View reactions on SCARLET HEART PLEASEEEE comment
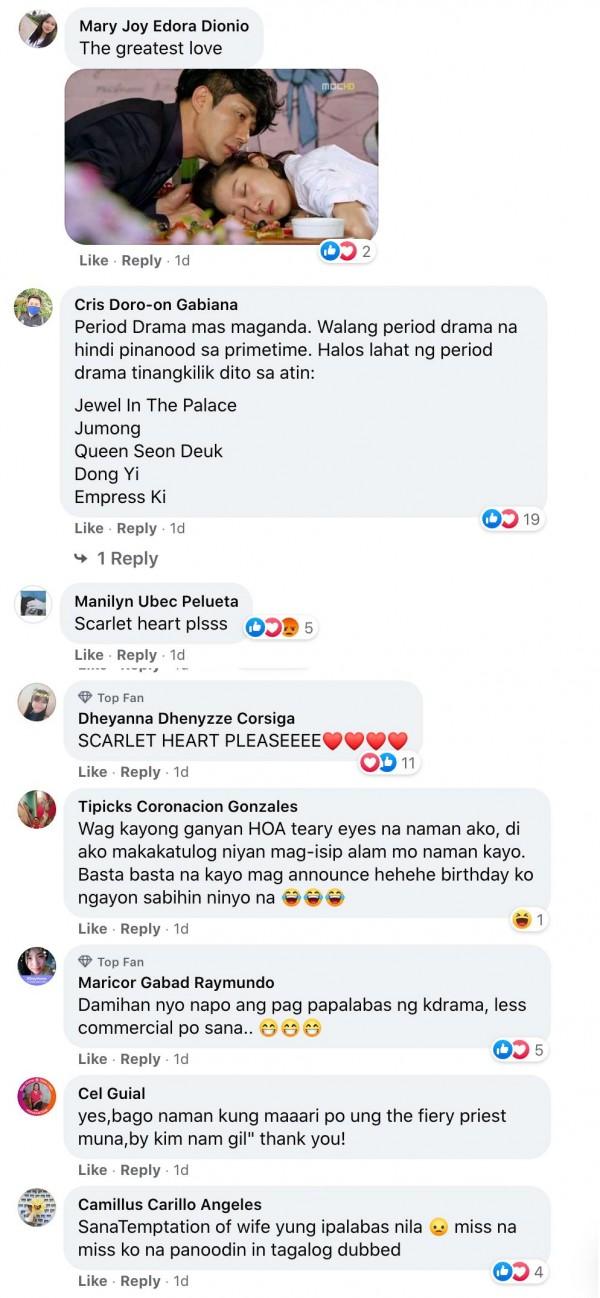 388,763
